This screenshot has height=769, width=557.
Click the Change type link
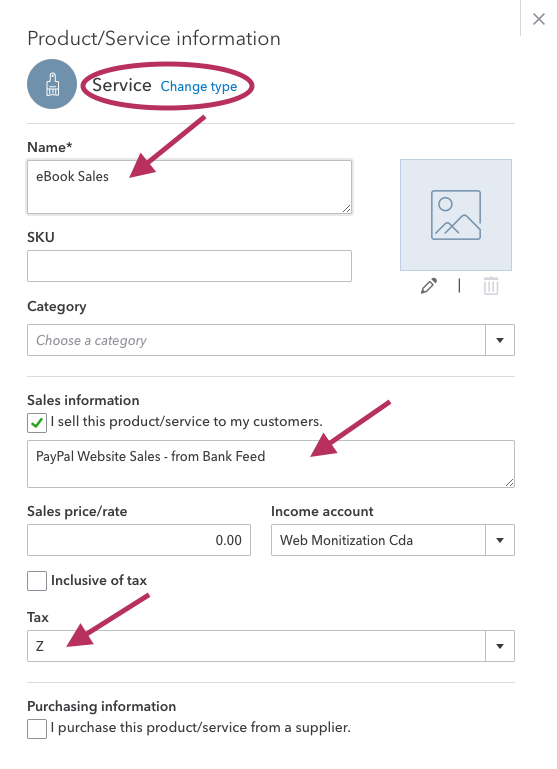point(199,86)
